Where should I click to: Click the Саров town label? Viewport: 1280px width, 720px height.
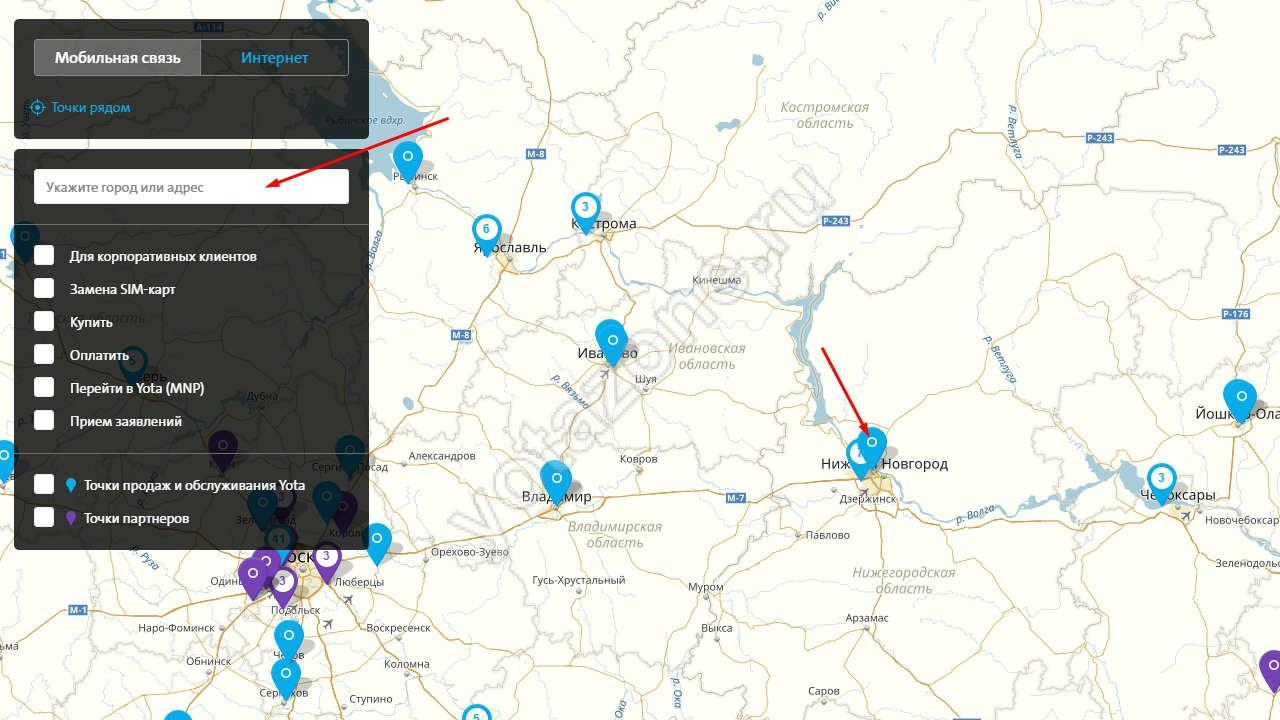point(824,691)
